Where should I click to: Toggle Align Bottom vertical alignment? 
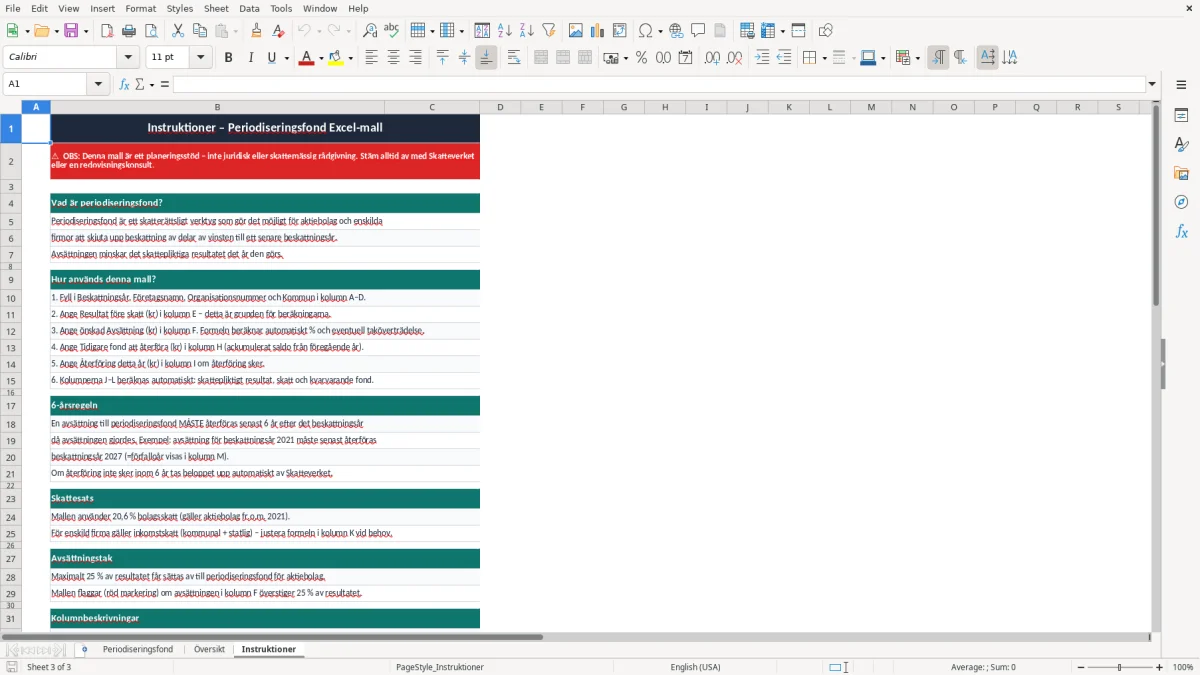[x=486, y=58]
